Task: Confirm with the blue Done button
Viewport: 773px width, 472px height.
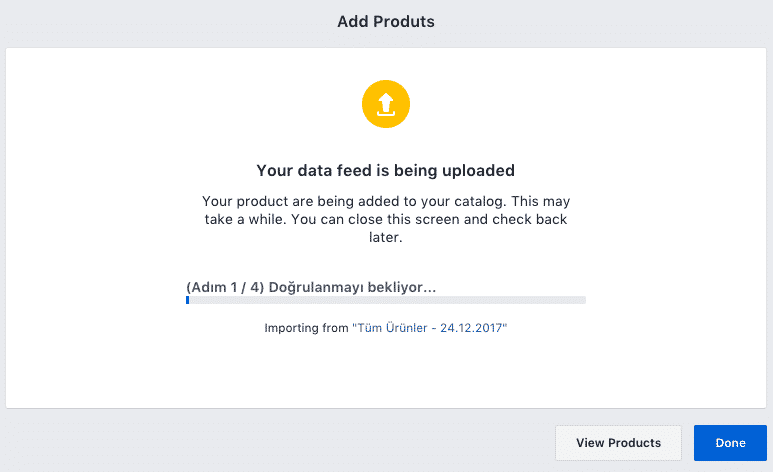Action: 730,443
